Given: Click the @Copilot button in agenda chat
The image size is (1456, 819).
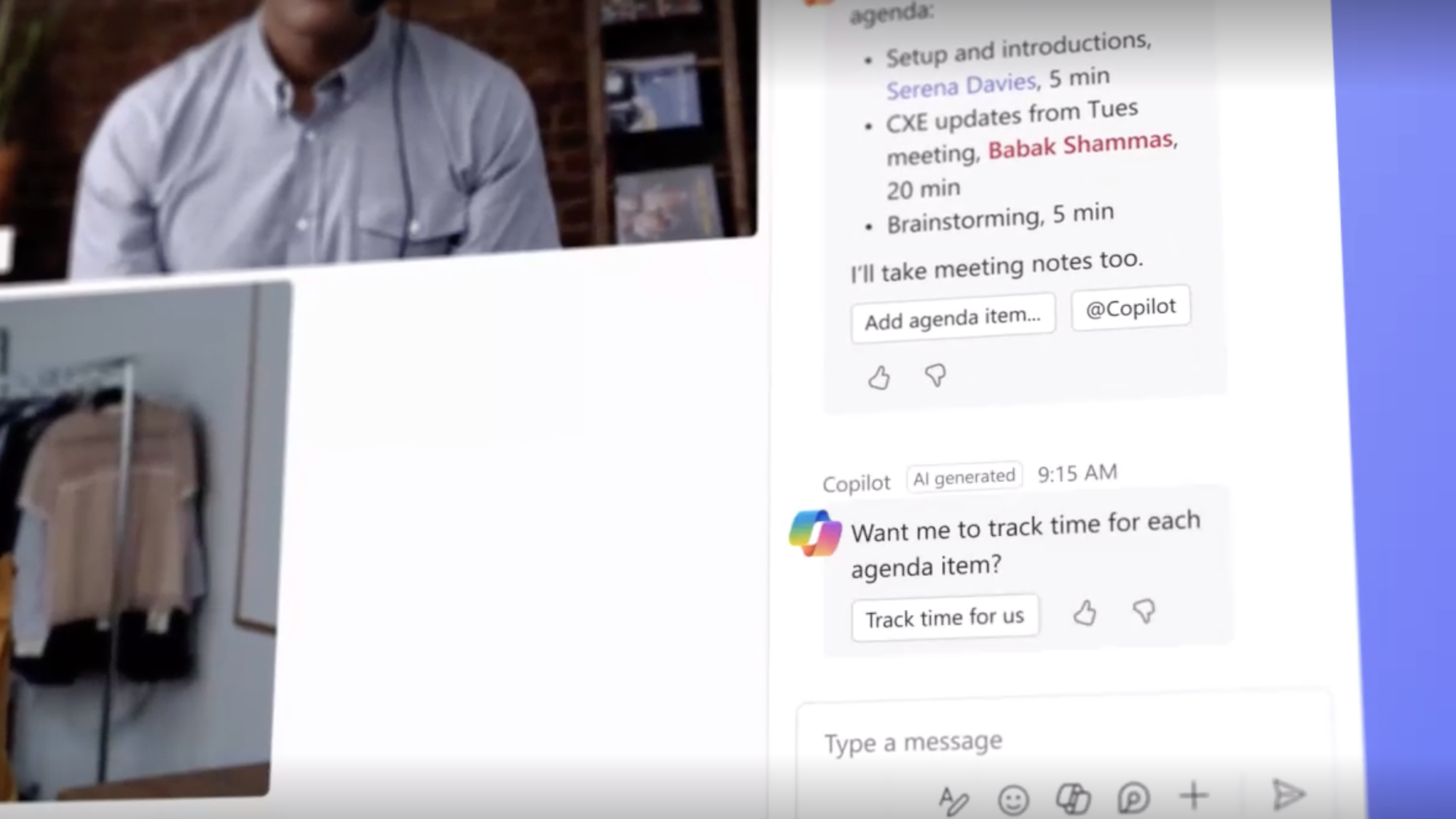Looking at the screenshot, I should (1129, 309).
